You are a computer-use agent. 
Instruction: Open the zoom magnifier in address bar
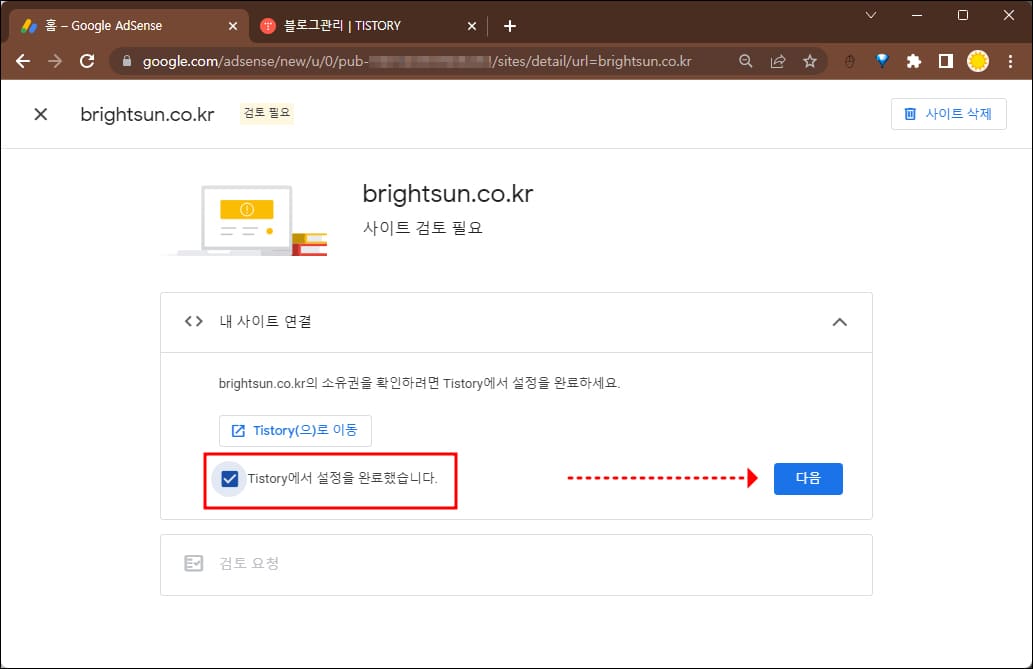pos(746,61)
